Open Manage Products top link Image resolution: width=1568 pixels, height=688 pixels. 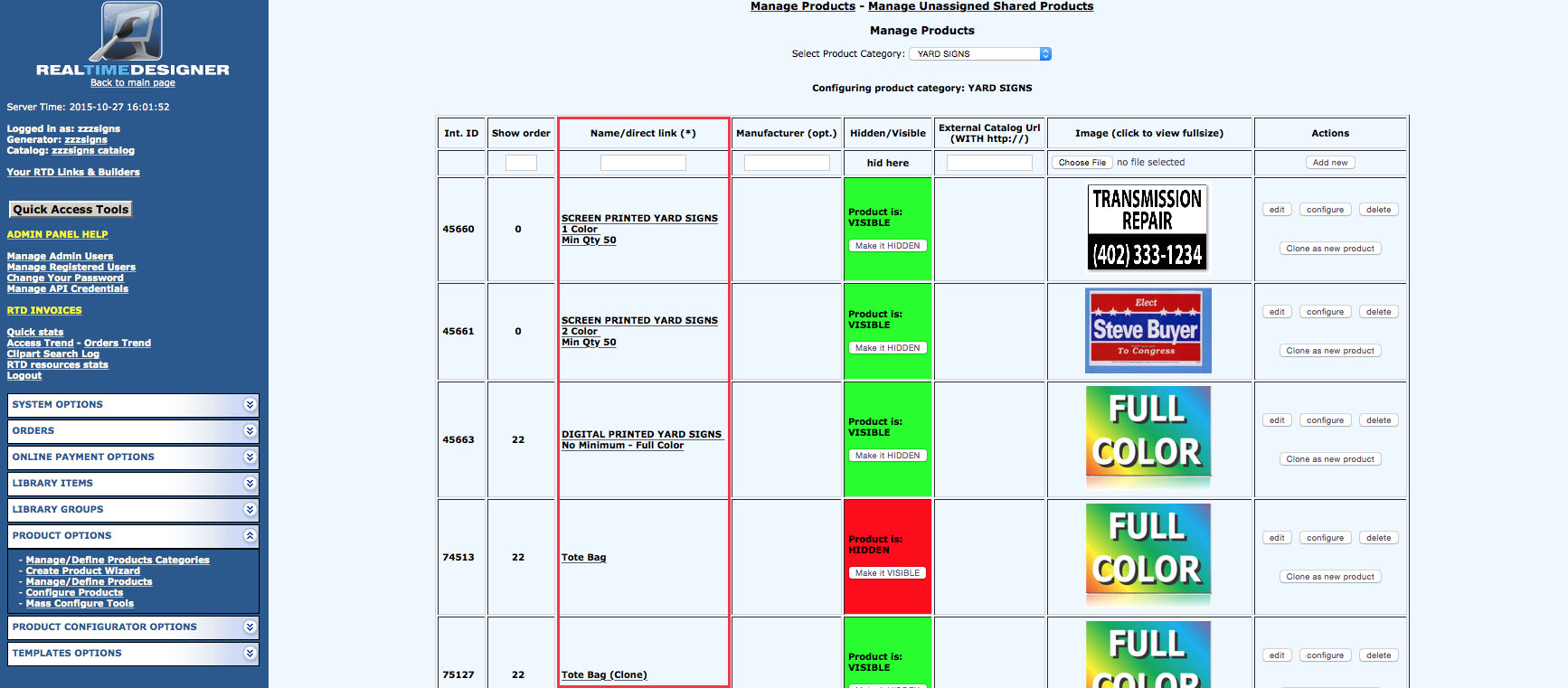[x=803, y=6]
